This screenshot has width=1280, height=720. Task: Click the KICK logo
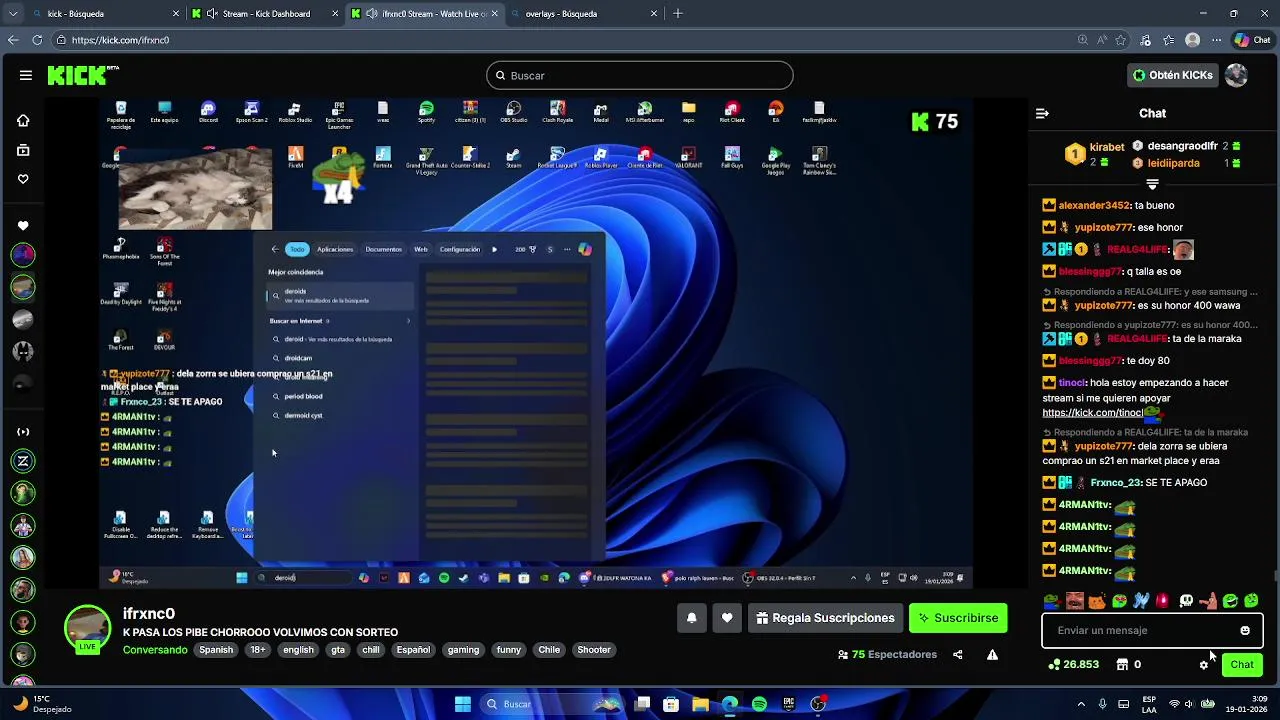click(83, 75)
